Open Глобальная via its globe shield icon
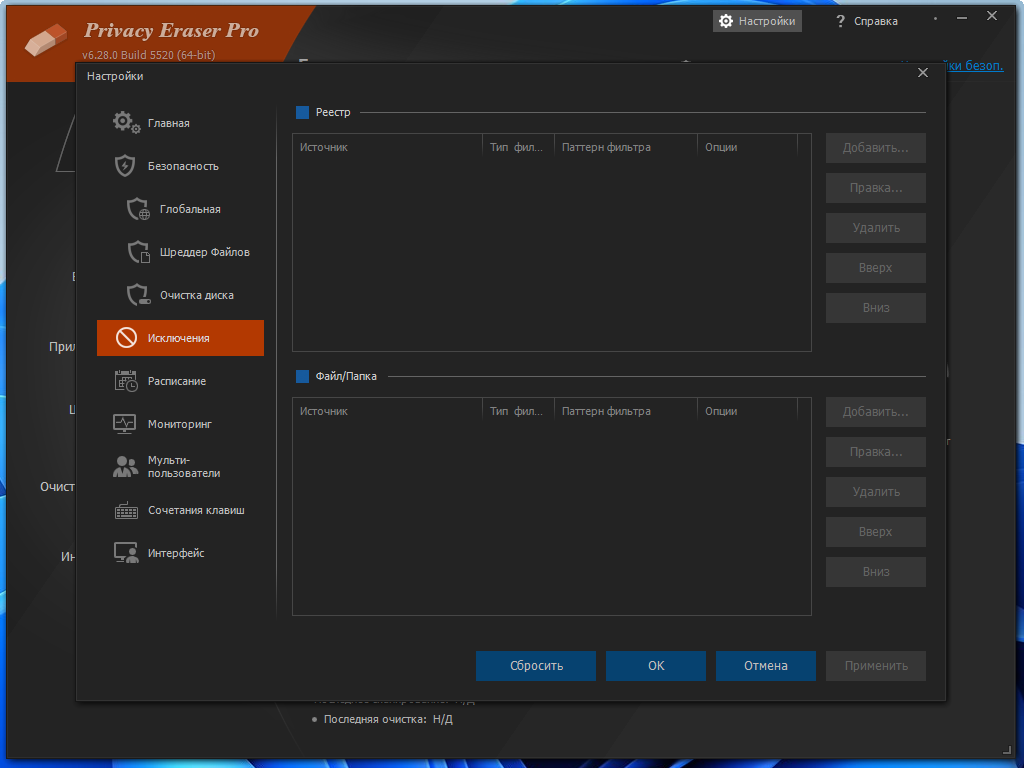1024x768 pixels. click(x=138, y=209)
